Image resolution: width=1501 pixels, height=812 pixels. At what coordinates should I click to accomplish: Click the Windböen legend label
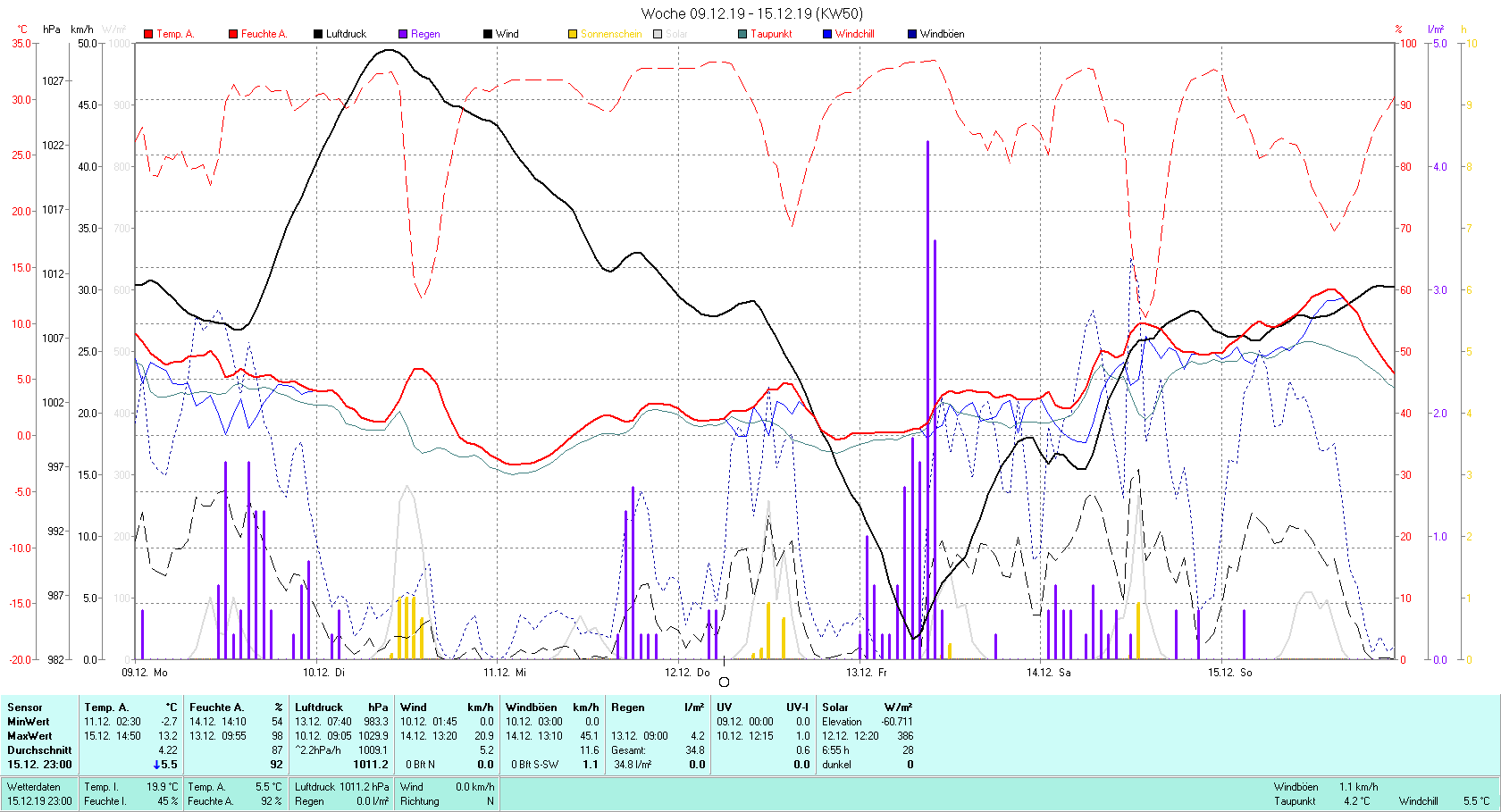[x=943, y=34]
